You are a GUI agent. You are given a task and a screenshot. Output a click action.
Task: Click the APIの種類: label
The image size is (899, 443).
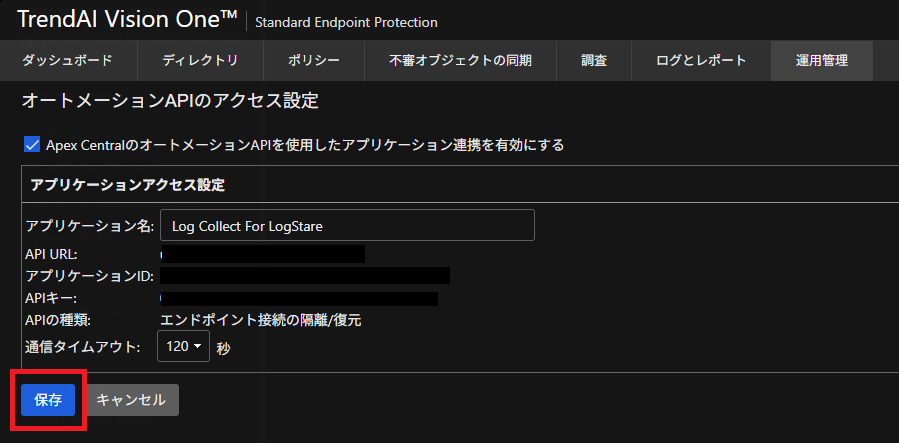click(x=58, y=320)
